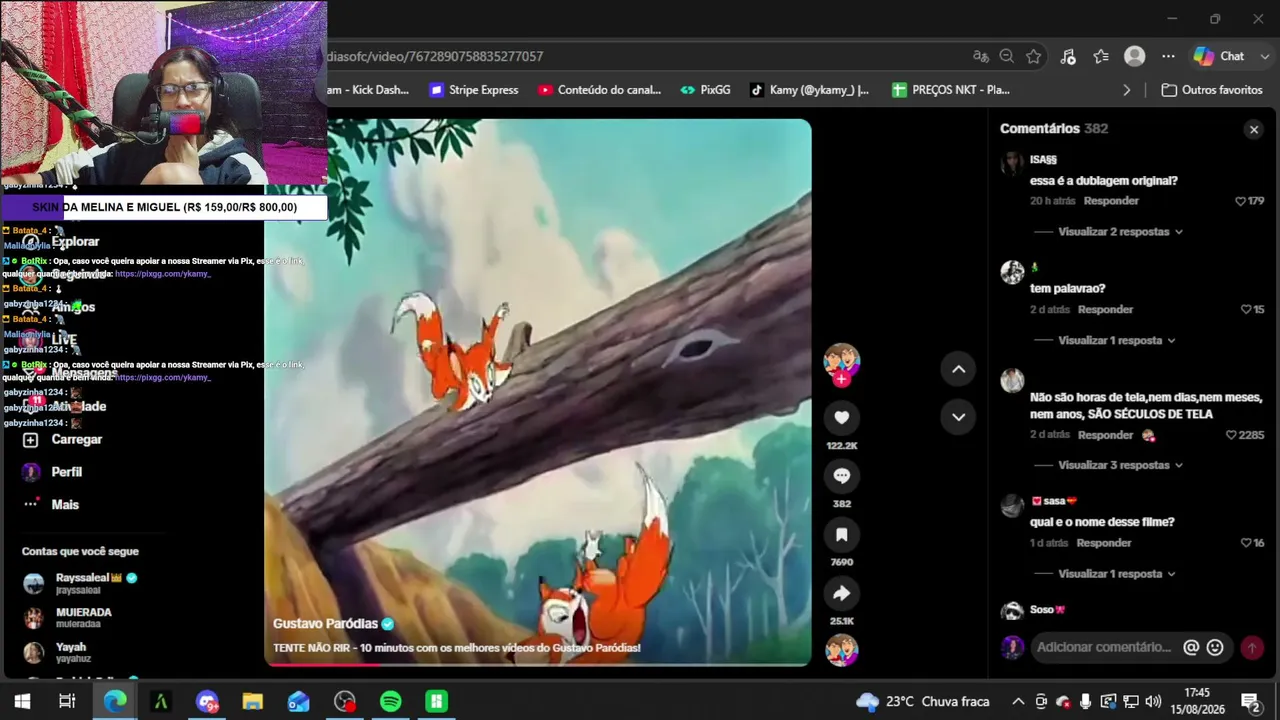
Task: Open Outlook from the taskbar
Action: pyautogui.click(x=298, y=701)
